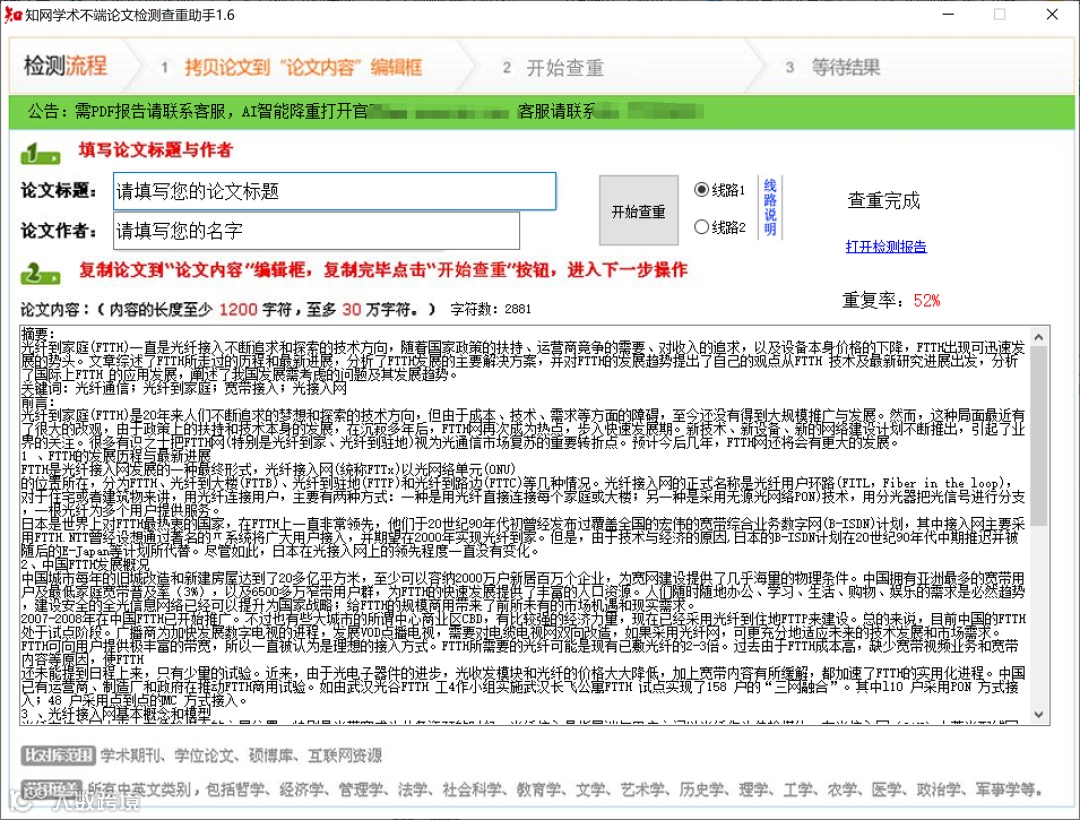Select the 线路2 radio option

click(x=720, y=227)
